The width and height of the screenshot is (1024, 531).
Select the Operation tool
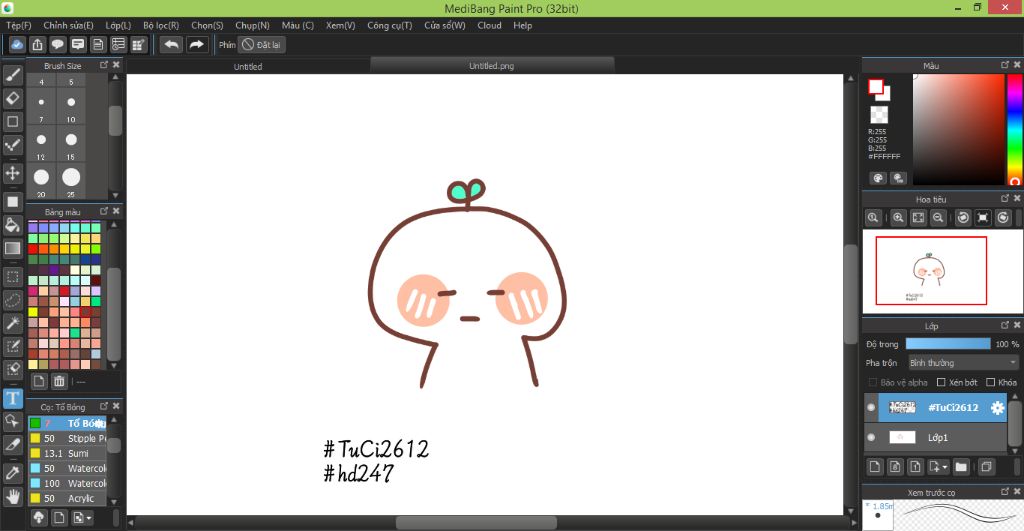click(x=12, y=421)
